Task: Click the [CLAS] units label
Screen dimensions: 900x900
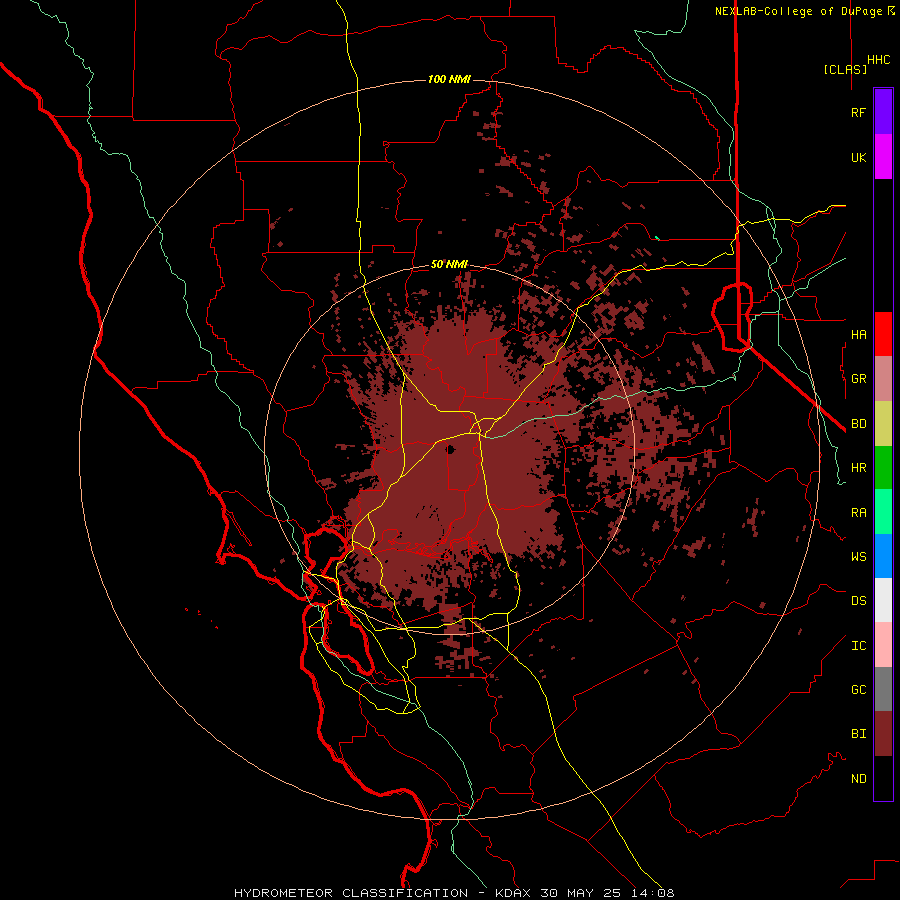Action: tap(845, 69)
